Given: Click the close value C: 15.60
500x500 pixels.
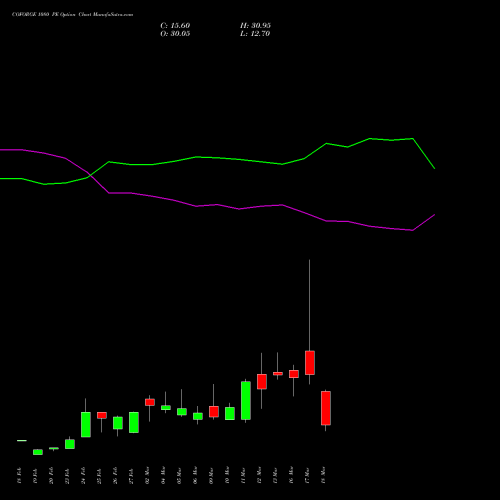Looking at the screenshot, I should tap(175, 26).
